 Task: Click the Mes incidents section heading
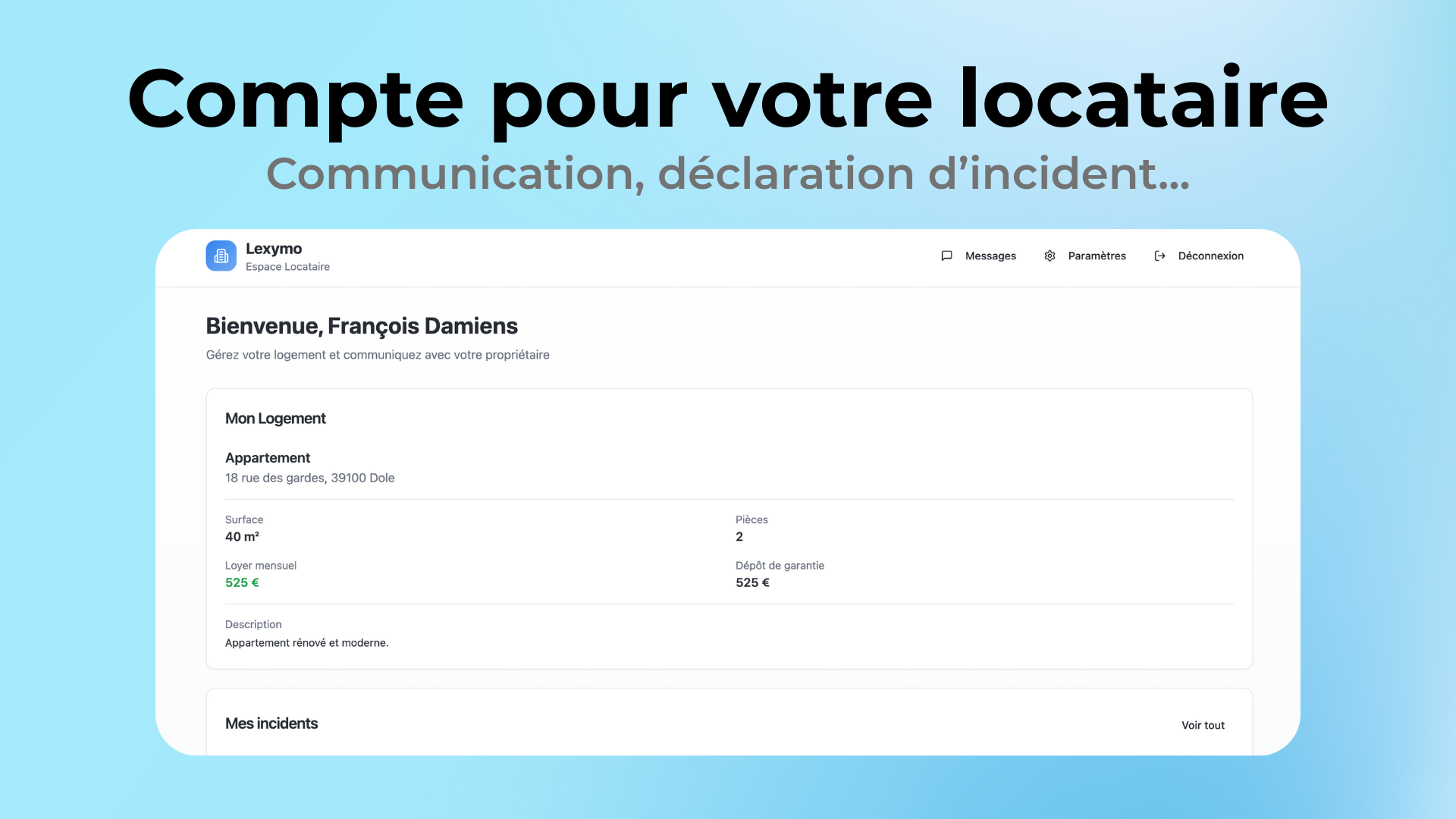point(271,724)
